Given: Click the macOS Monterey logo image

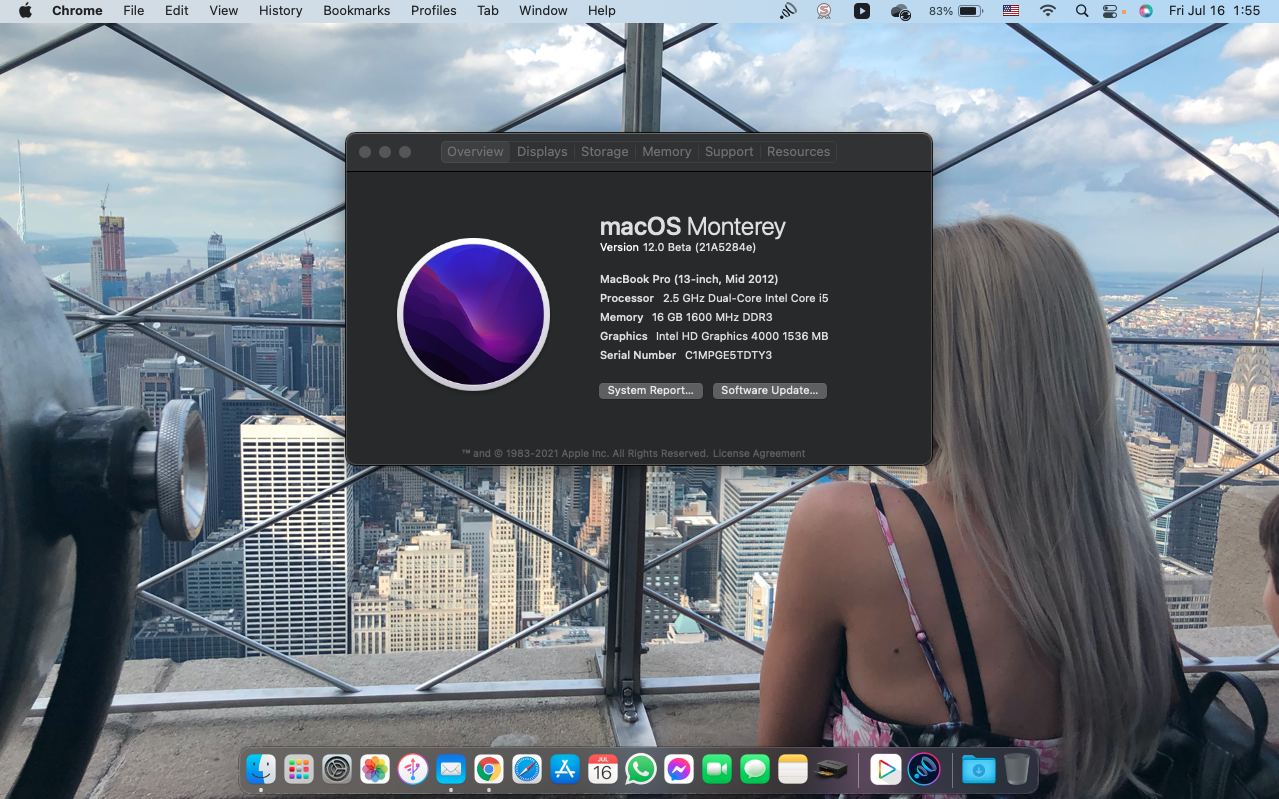Looking at the screenshot, I should click(474, 314).
